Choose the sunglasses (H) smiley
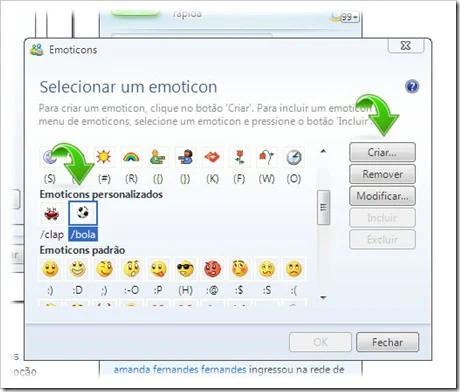460x392 pixels. tap(185, 269)
